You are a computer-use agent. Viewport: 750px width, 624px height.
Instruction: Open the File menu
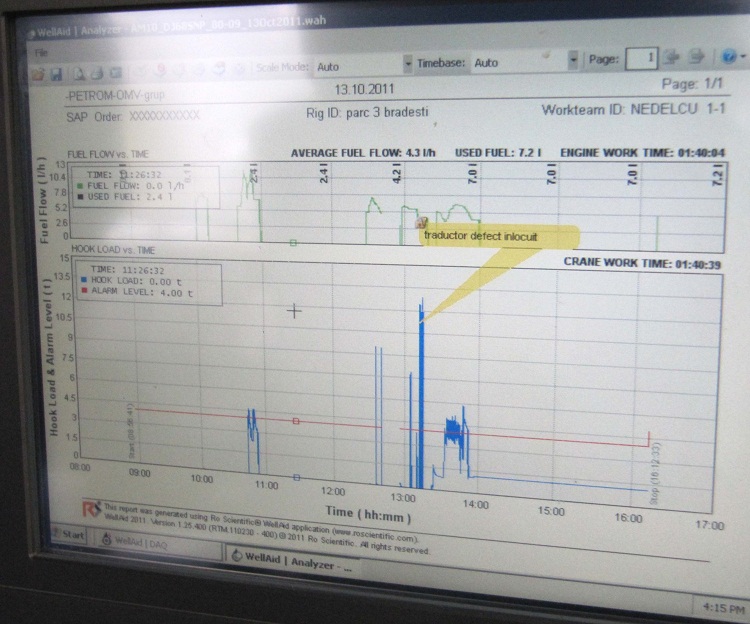click(41, 51)
